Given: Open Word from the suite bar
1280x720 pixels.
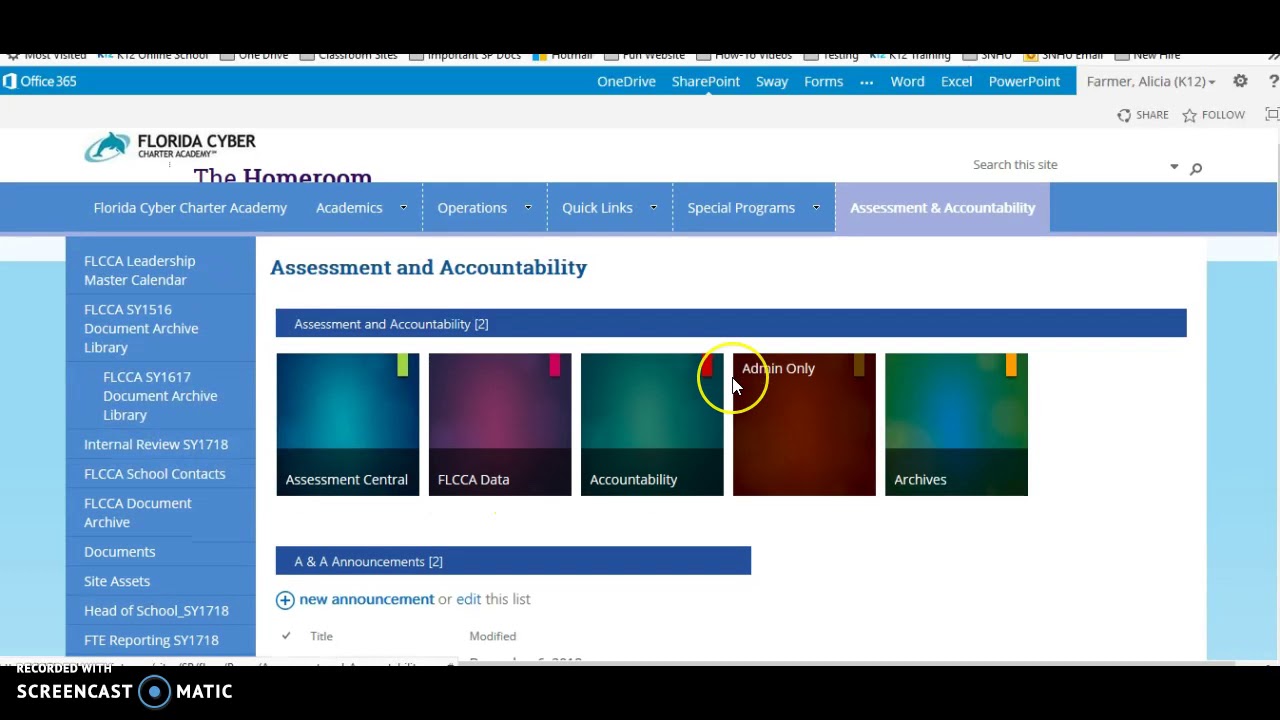Looking at the screenshot, I should (x=908, y=81).
